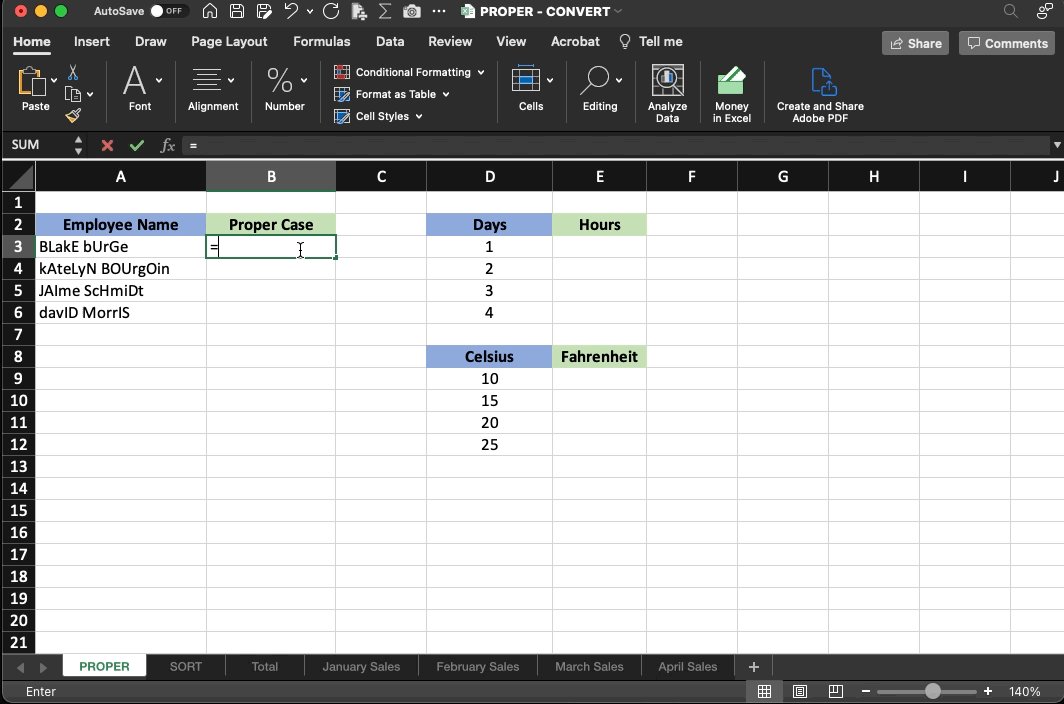Viewport: 1064px width, 704px height.
Task: Cut selection with the scissors icon
Action: [x=73, y=72]
